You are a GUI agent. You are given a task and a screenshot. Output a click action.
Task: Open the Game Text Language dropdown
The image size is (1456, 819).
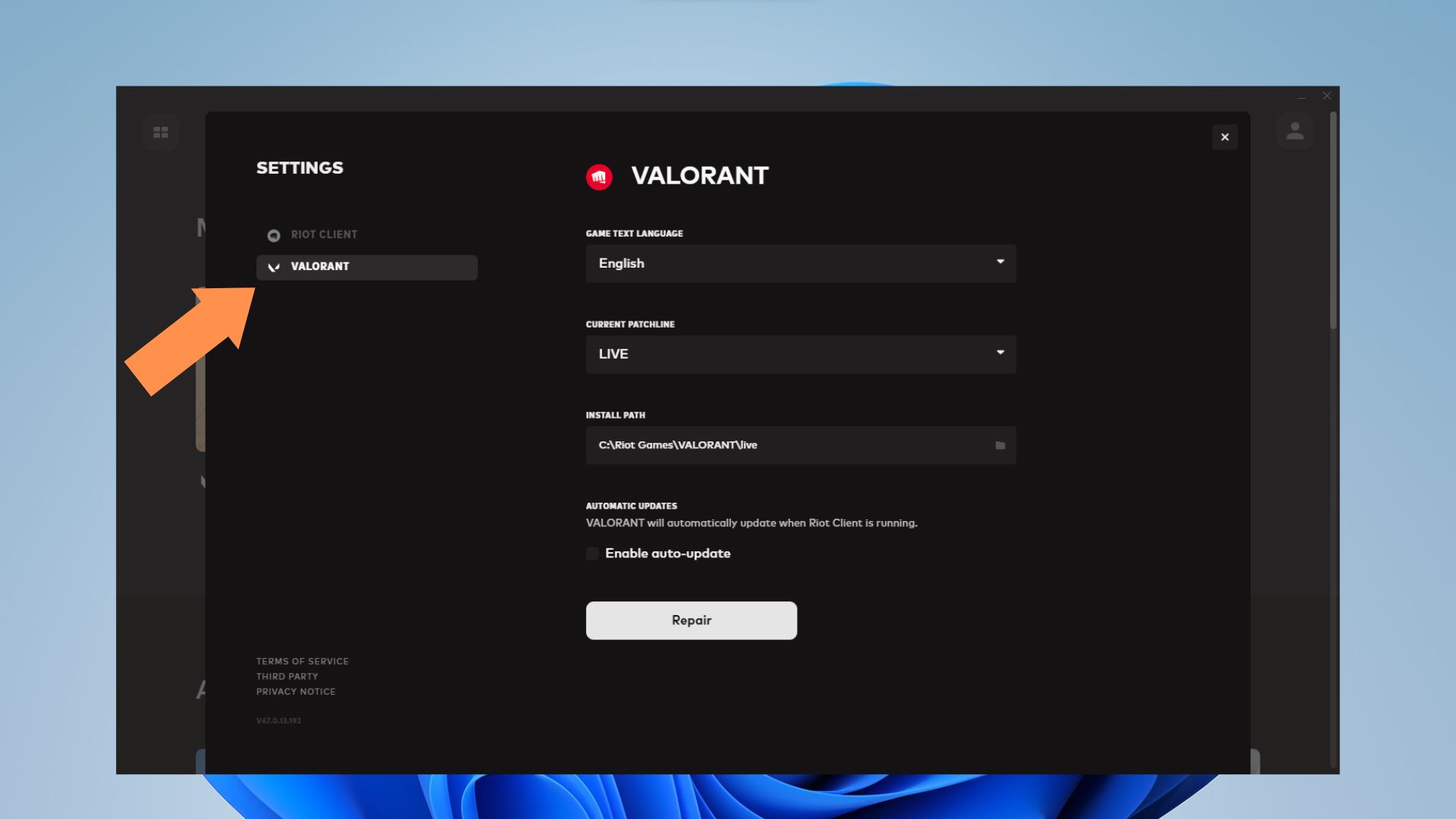[801, 264]
